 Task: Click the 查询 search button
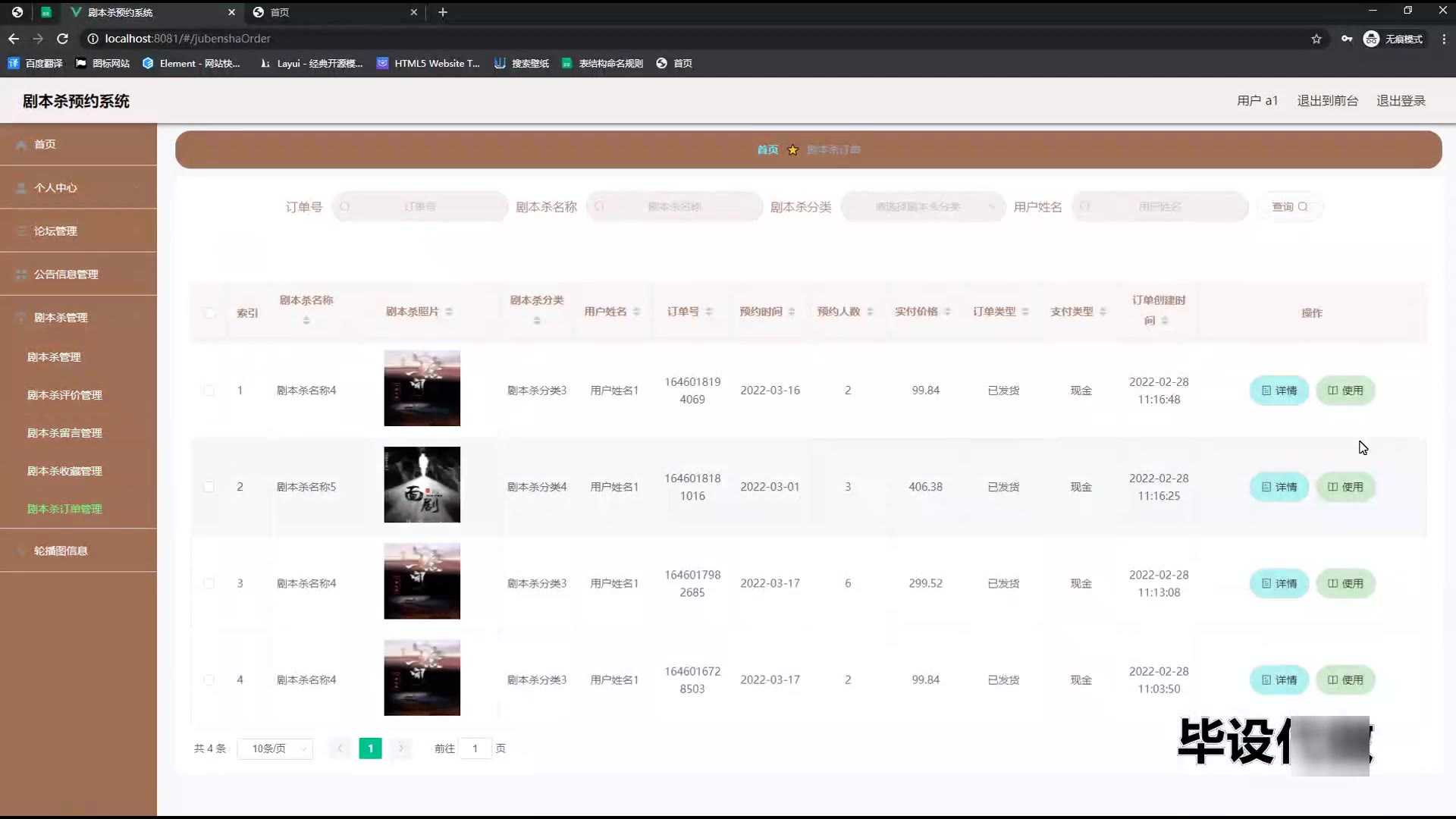point(1289,206)
